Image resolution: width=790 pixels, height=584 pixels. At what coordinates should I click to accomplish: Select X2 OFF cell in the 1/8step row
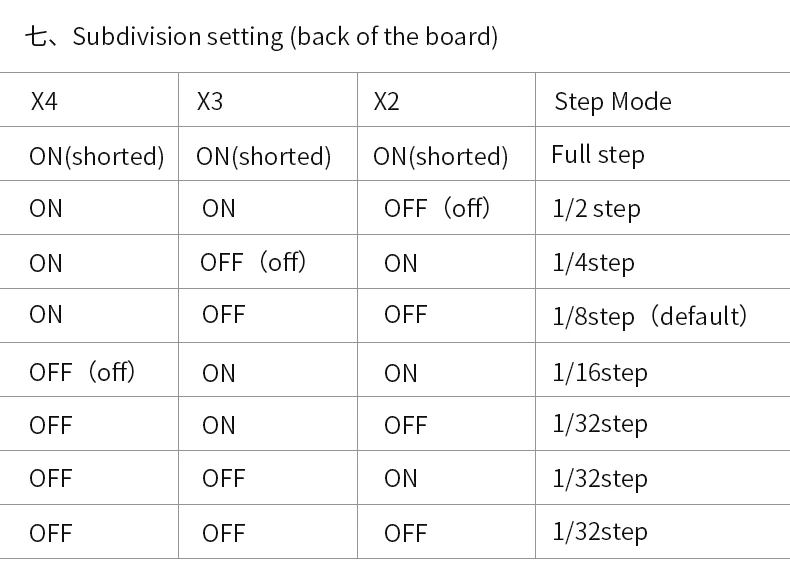point(405,315)
